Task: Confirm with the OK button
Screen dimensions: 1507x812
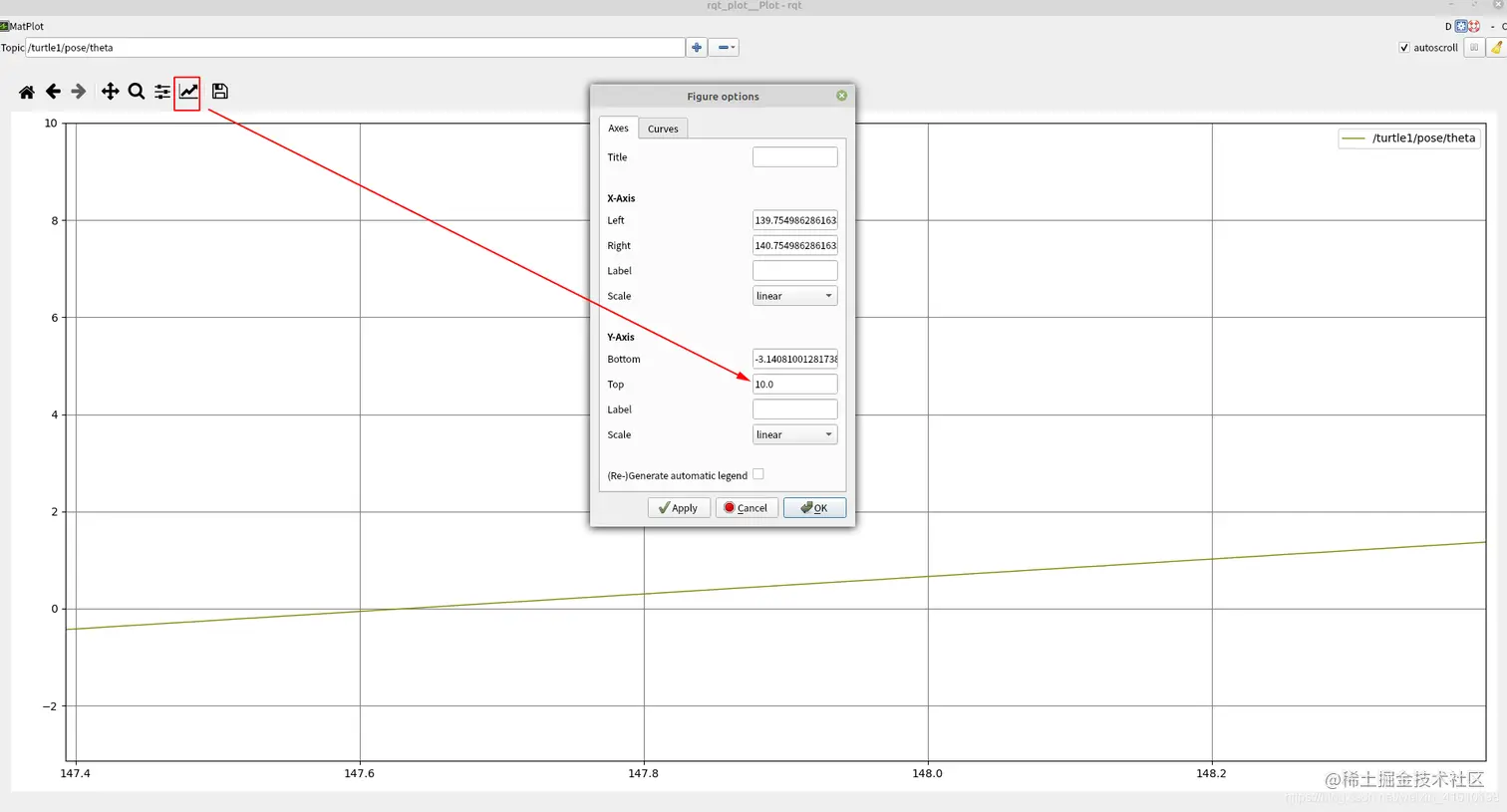Action: 814,508
